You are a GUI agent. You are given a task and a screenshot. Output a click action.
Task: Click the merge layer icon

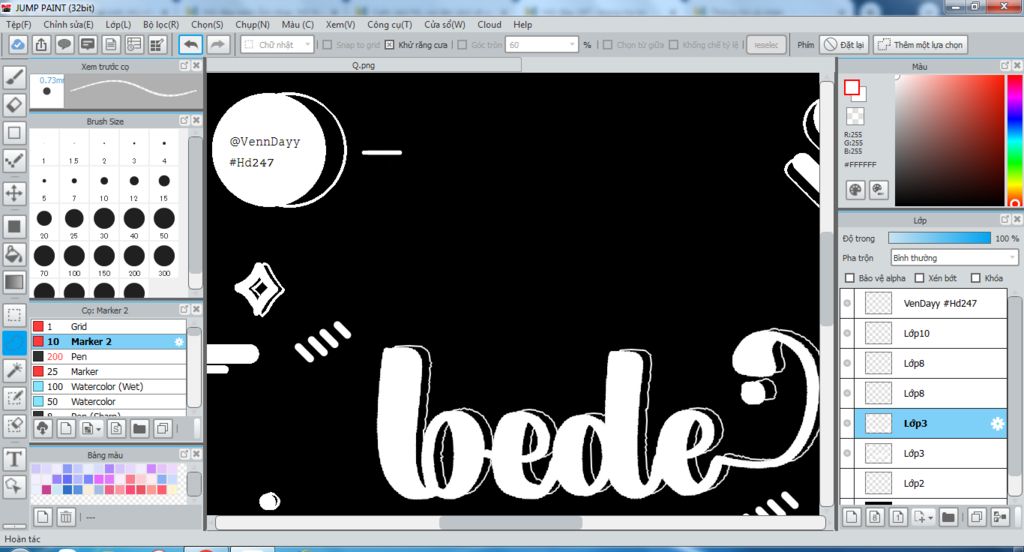click(x=1000, y=517)
